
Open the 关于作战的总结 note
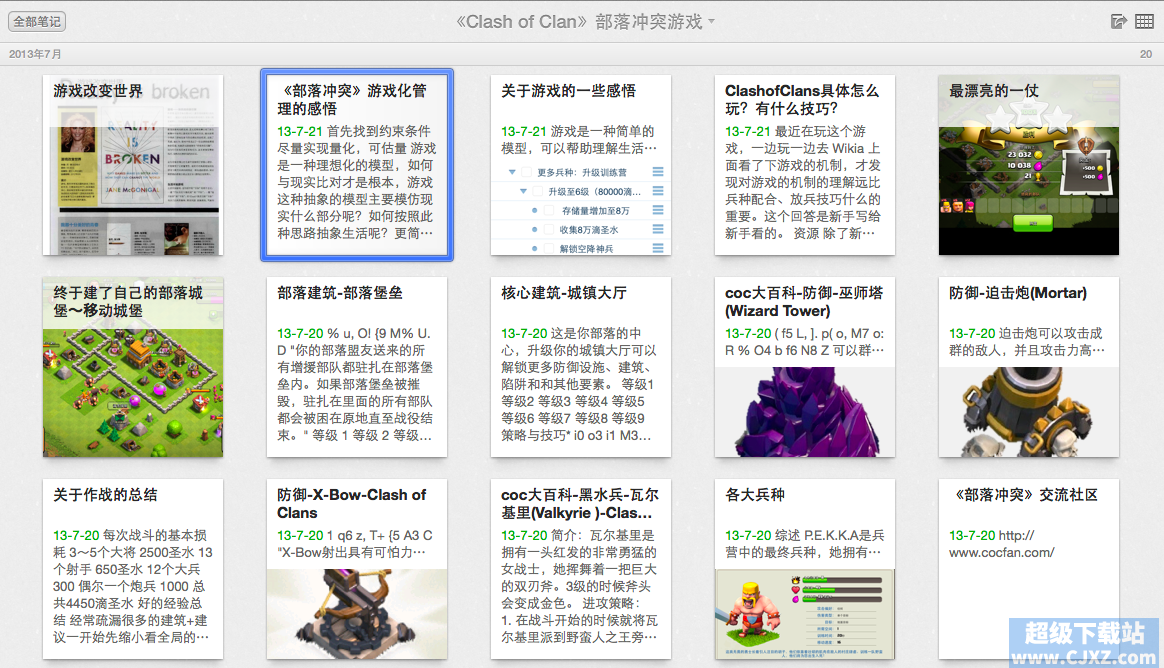[x=133, y=569]
